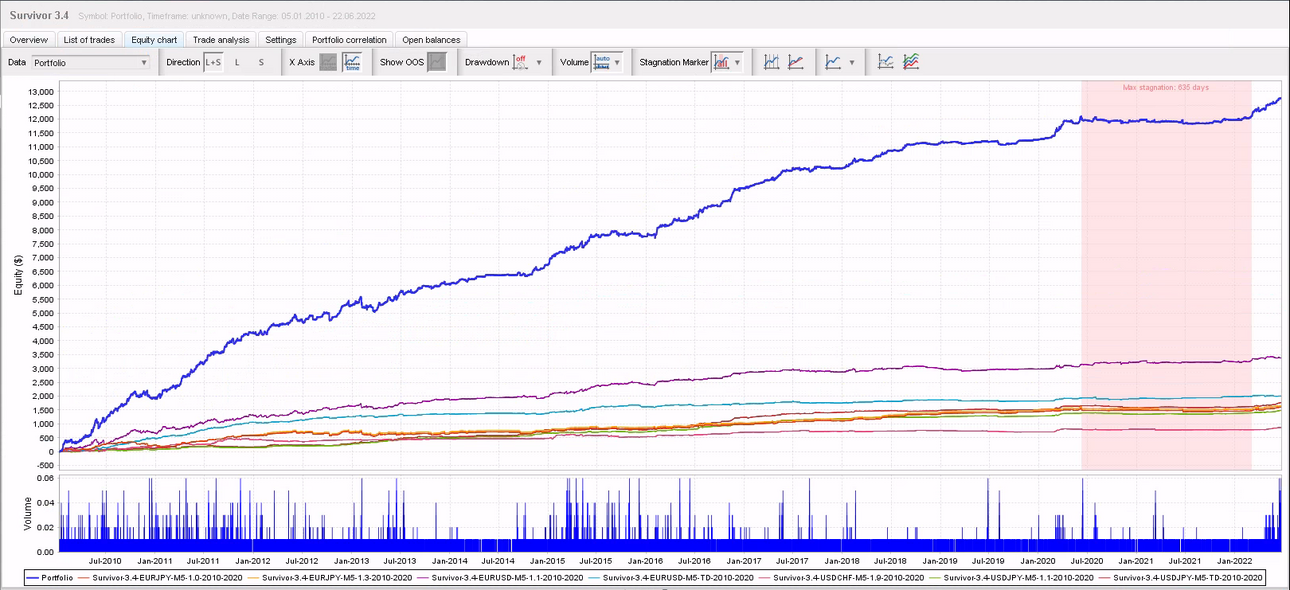Screen dimensions: 1290x590
Task: Expand the Volume dropdown arrow
Action: [x=617, y=62]
